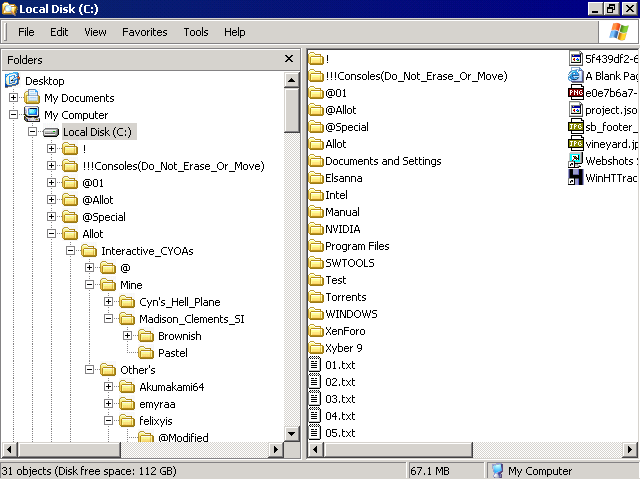The width and height of the screenshot is (640, 480).
Task: Collapse the felixyis folder node
Action: (109, 420)
